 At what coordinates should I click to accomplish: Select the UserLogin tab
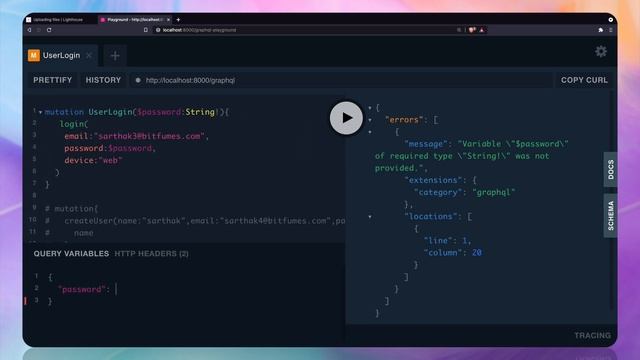coord(62,56)
